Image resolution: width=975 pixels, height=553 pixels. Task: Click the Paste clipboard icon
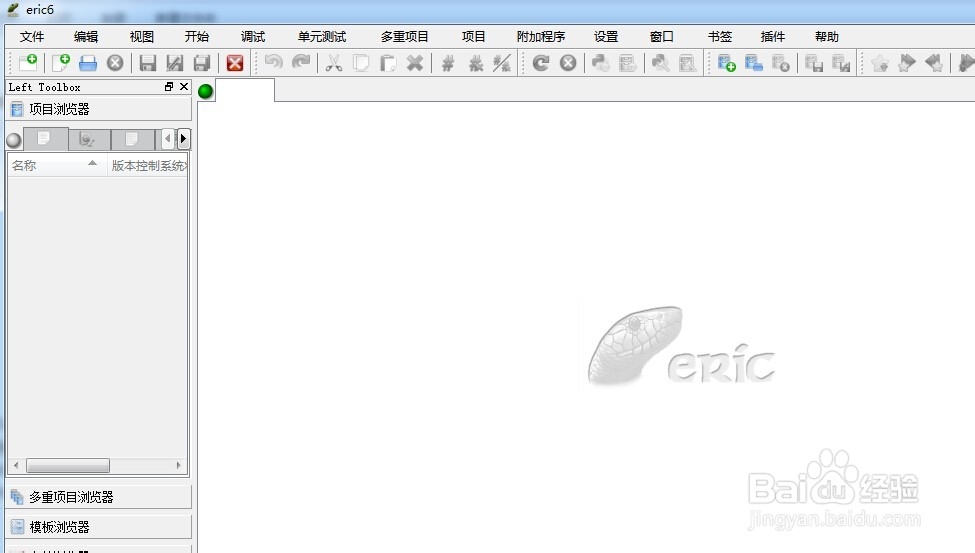pos(388,63)
